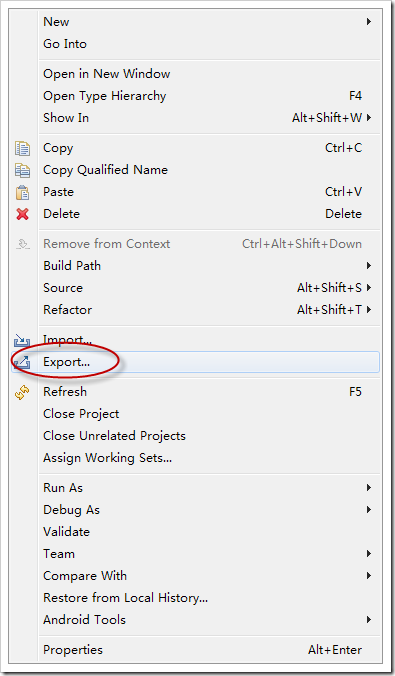The width and height of the screenshot is (395, 676).
Task: Expand the New submenu arrow
Action: pyautogui.click(x=369, y=22)
